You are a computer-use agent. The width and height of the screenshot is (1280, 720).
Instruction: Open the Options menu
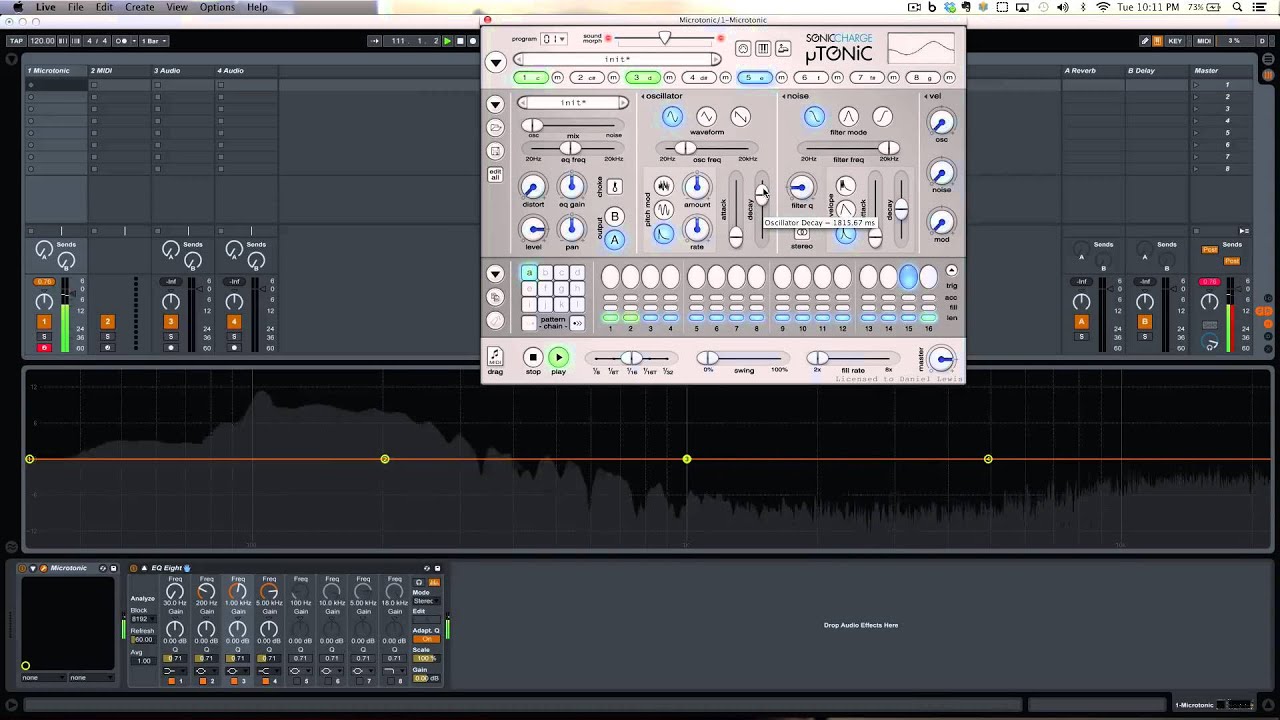coord(217,7)
